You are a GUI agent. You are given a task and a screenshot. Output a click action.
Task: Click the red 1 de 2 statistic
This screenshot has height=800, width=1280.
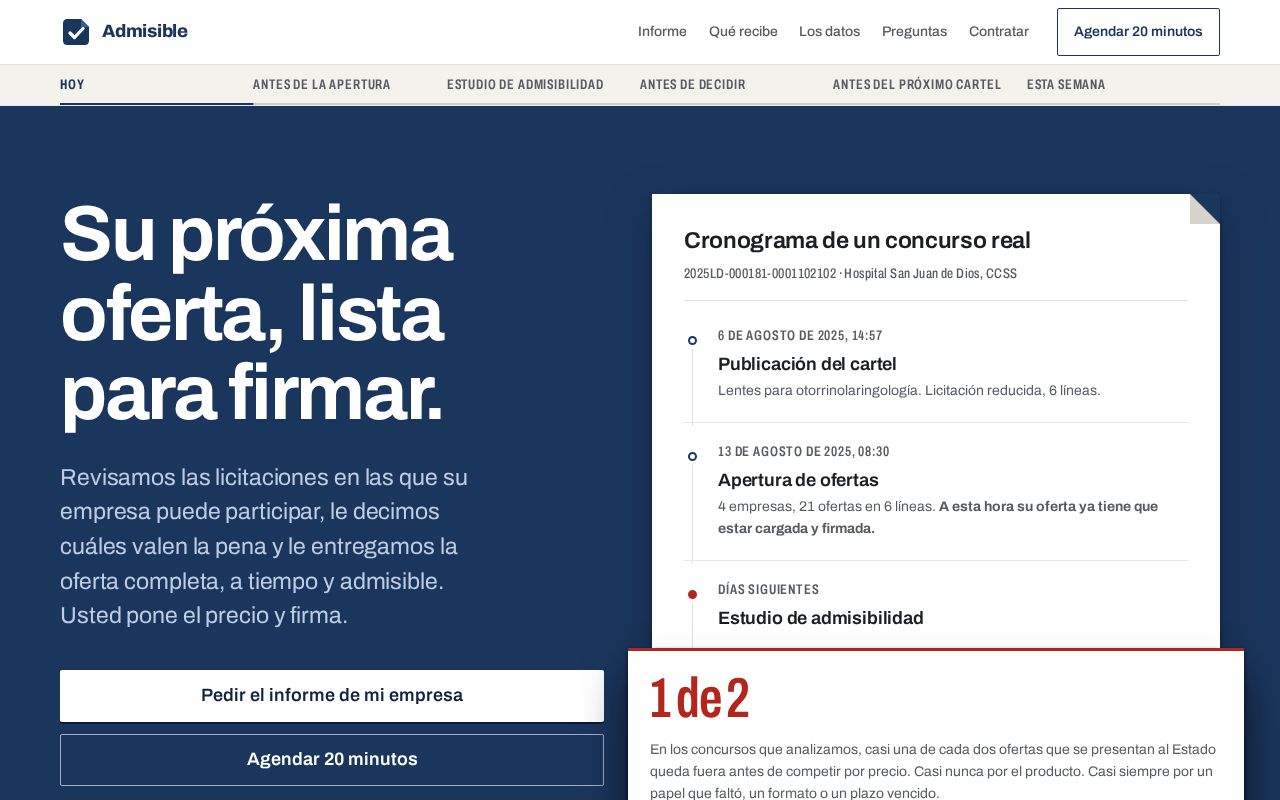click(x=700, y=698)
